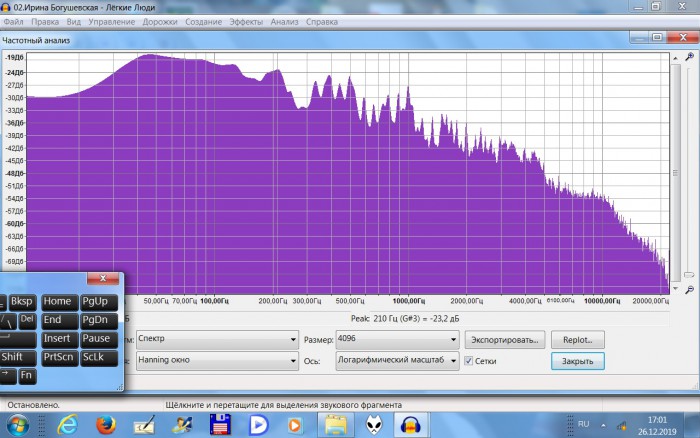Screen dimensions: 700x438
Task: Toggle the Сетки checkbox
Action: coord(468,361)
